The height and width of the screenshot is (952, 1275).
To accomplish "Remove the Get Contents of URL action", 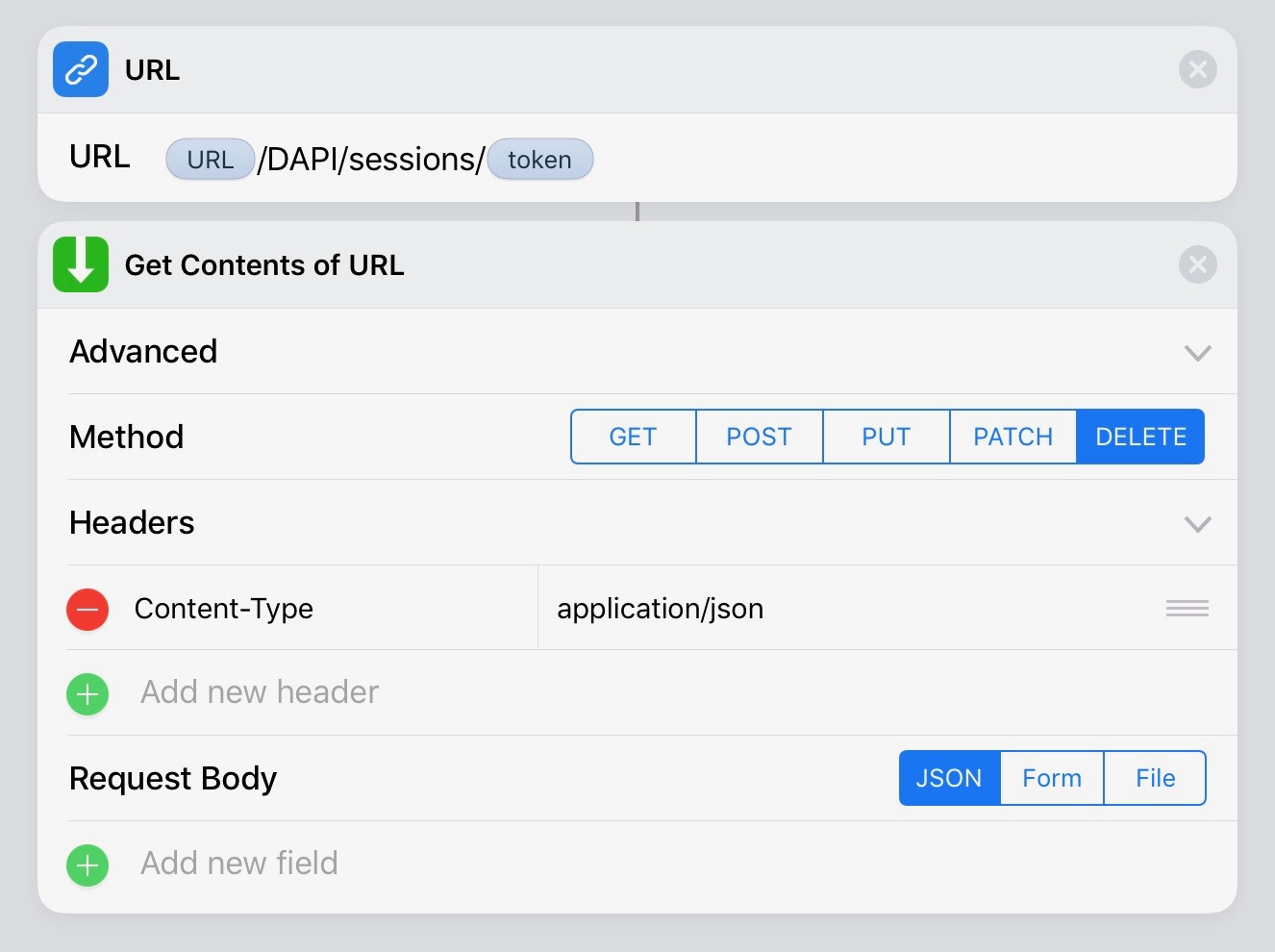I will (1197, 264).
